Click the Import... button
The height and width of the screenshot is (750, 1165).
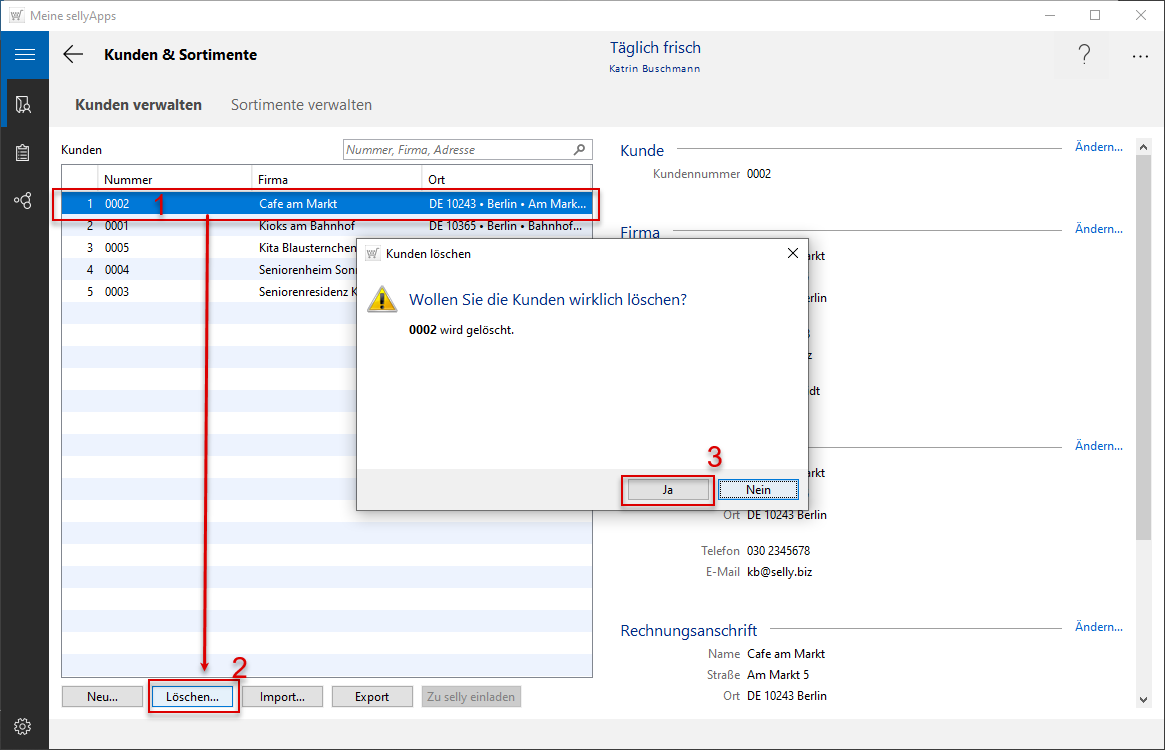[282, 697]
